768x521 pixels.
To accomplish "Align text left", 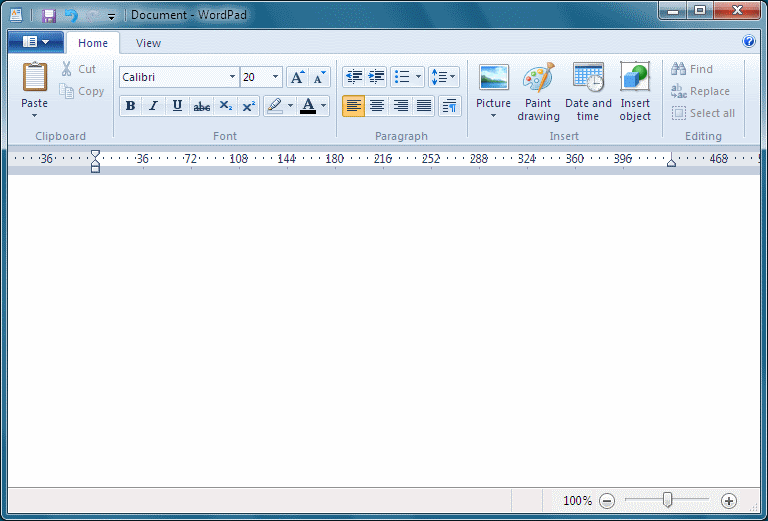I will click(353, 106).
